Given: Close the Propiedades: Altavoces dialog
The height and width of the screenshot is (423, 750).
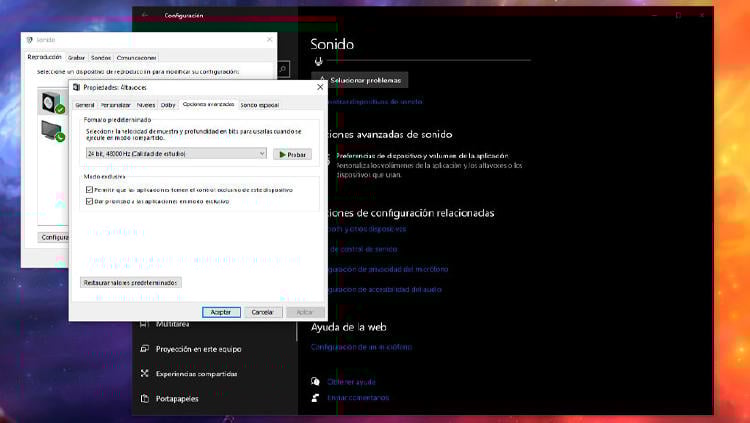Looking at the screenshot, I should click(x=320, y=87).
